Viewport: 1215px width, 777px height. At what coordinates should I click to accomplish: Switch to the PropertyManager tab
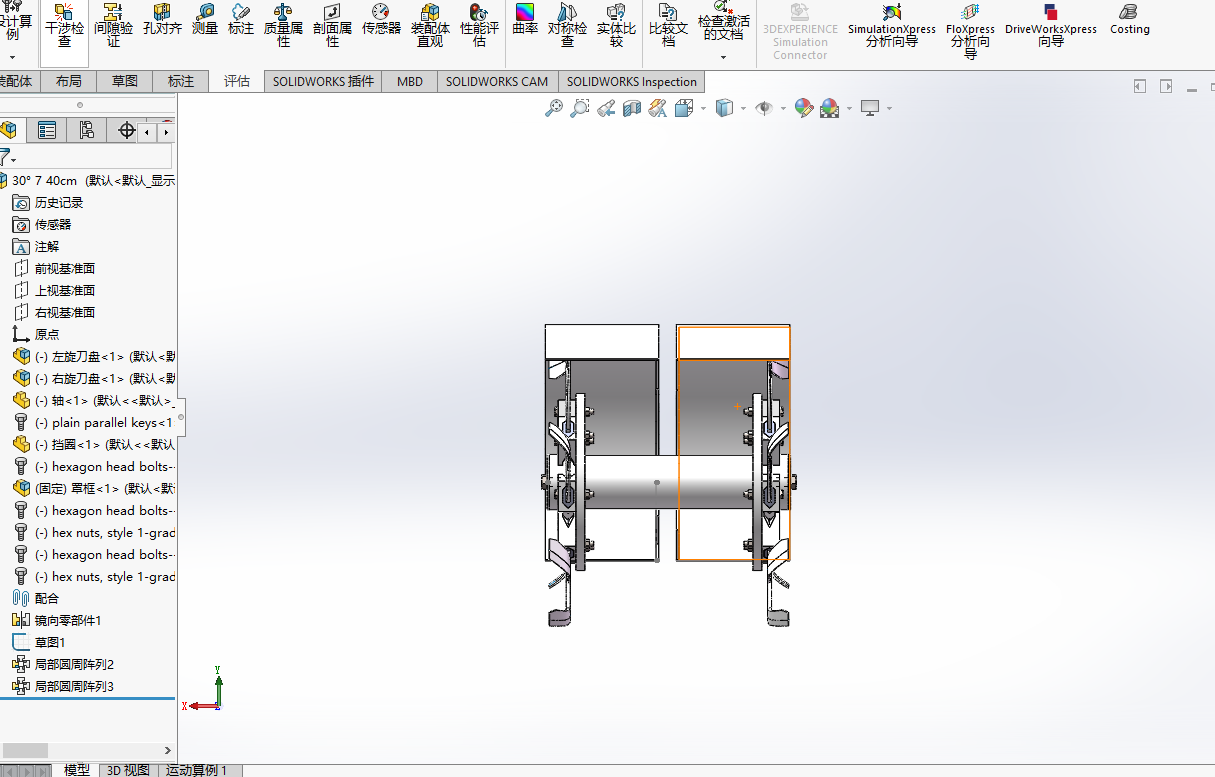coord(47,130)
